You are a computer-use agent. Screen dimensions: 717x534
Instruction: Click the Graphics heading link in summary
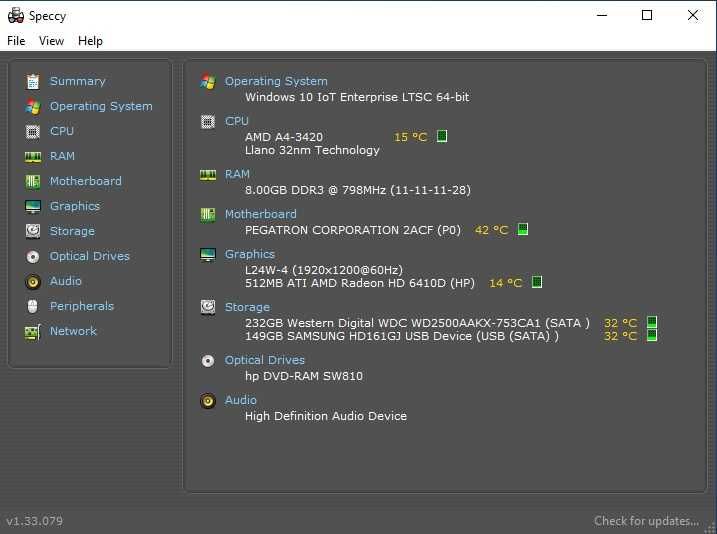(x=250, y=254)
